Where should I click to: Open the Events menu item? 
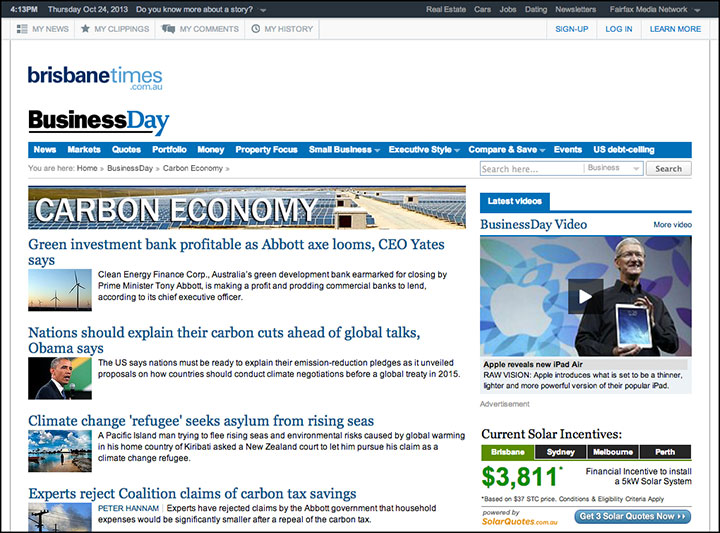click(x=568, y=150)
